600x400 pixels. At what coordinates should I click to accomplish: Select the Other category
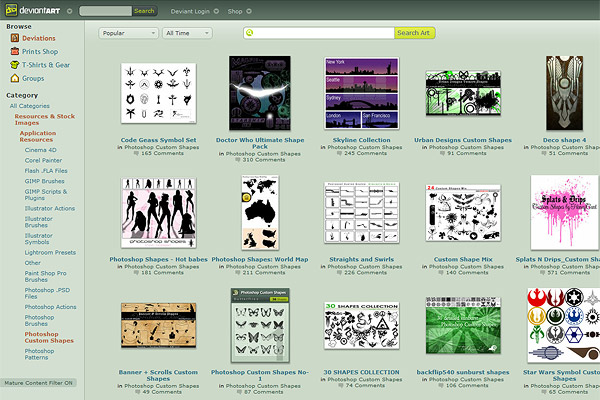click(x=33, y=263)
